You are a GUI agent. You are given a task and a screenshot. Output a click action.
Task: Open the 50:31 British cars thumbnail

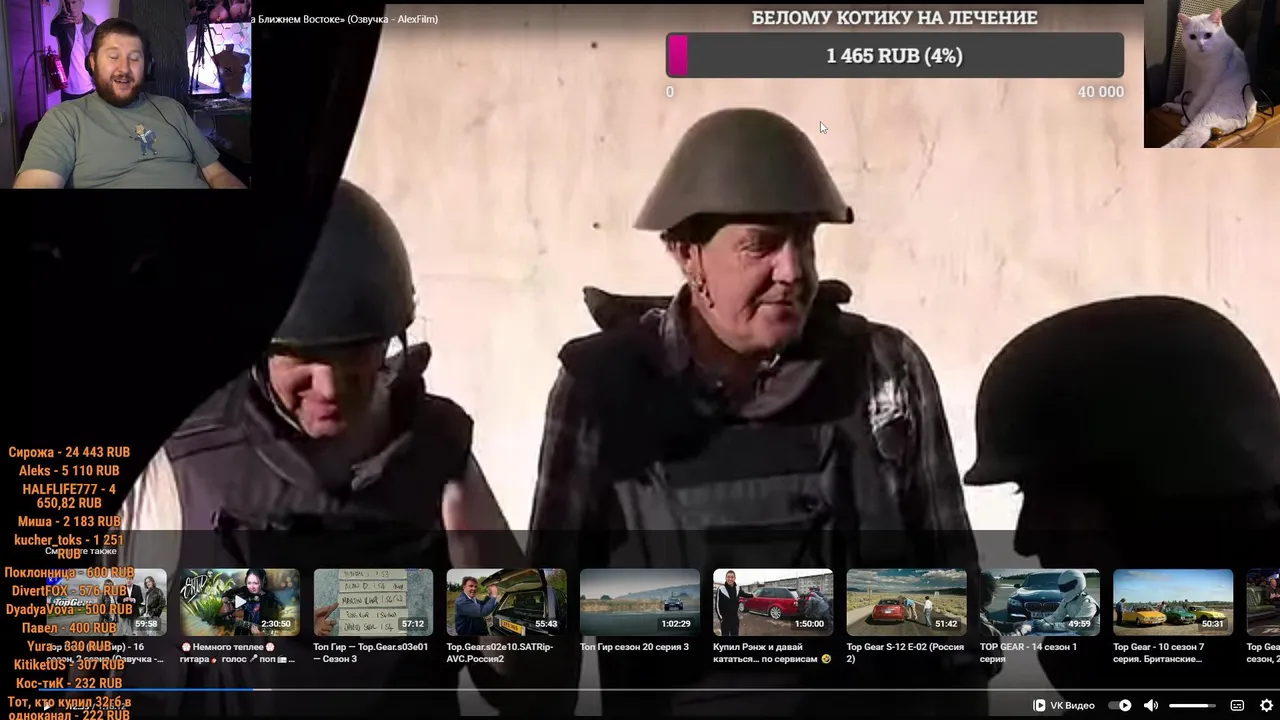(1173, 602)
